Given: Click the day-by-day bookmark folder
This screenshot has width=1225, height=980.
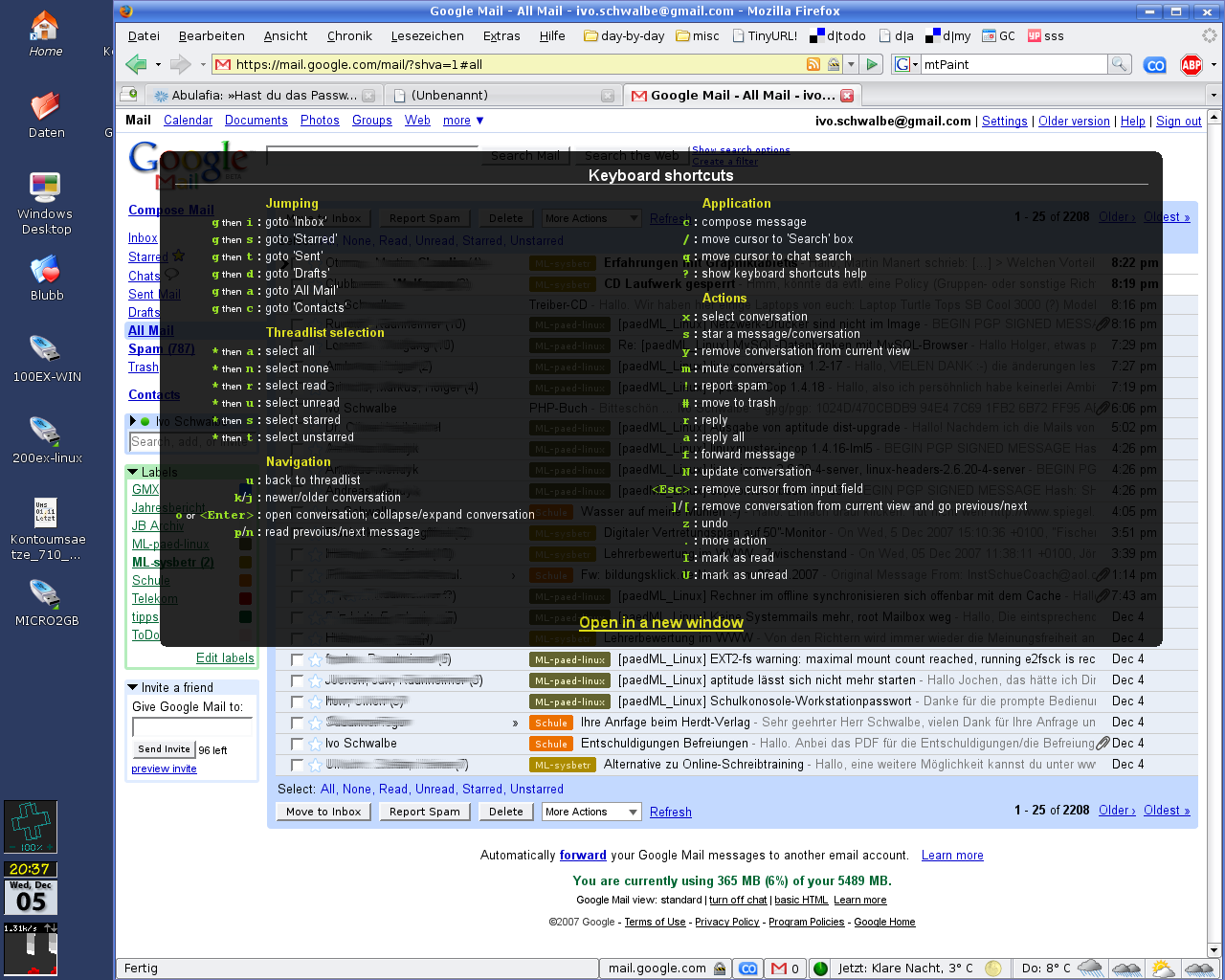Looking at the screenshot, I should point(624,36).
